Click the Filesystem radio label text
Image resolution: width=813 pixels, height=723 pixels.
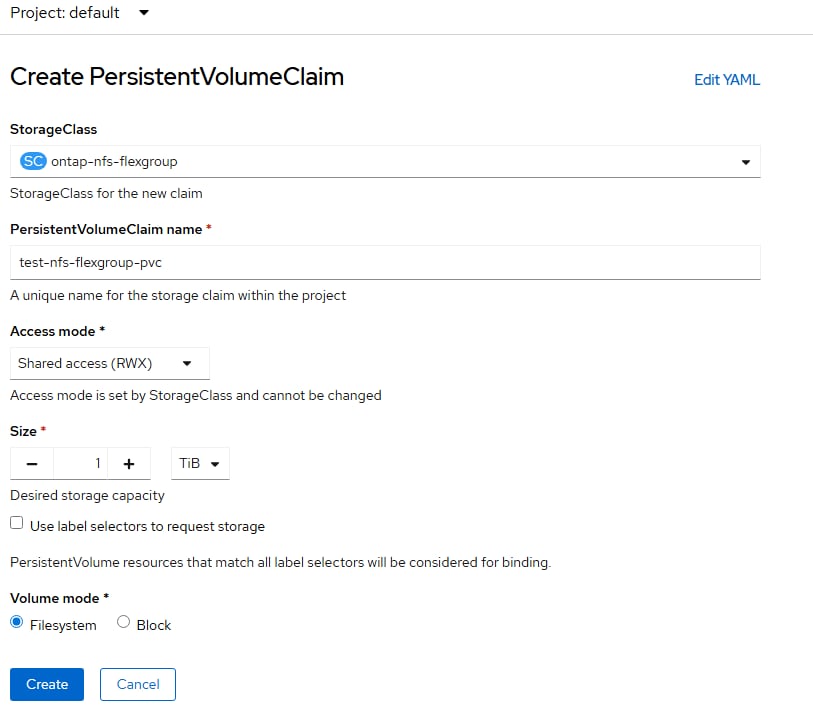63,625
